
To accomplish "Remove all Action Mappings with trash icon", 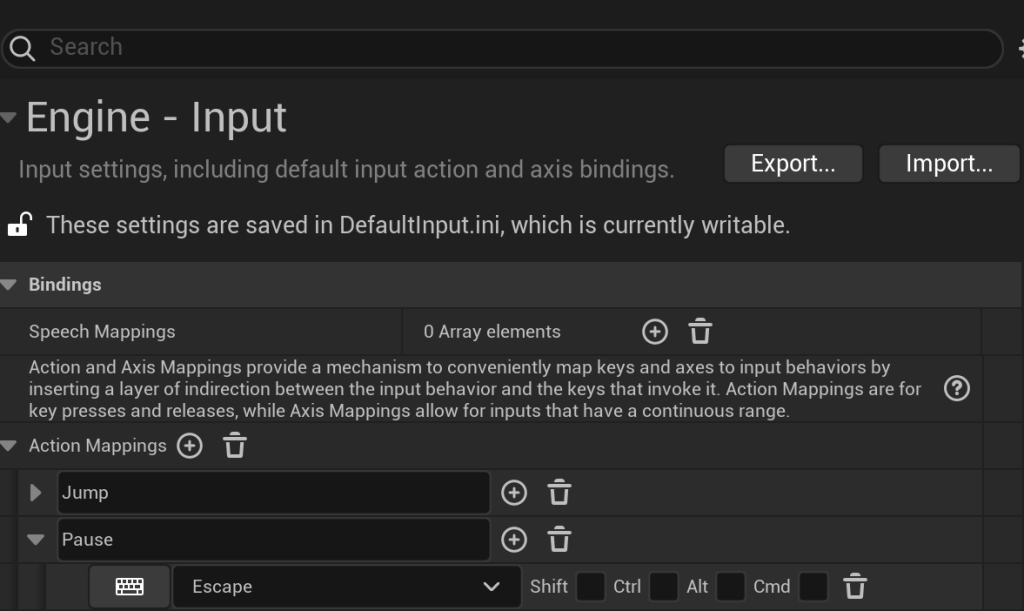I will pyautogui.click(x=234, y=446).
